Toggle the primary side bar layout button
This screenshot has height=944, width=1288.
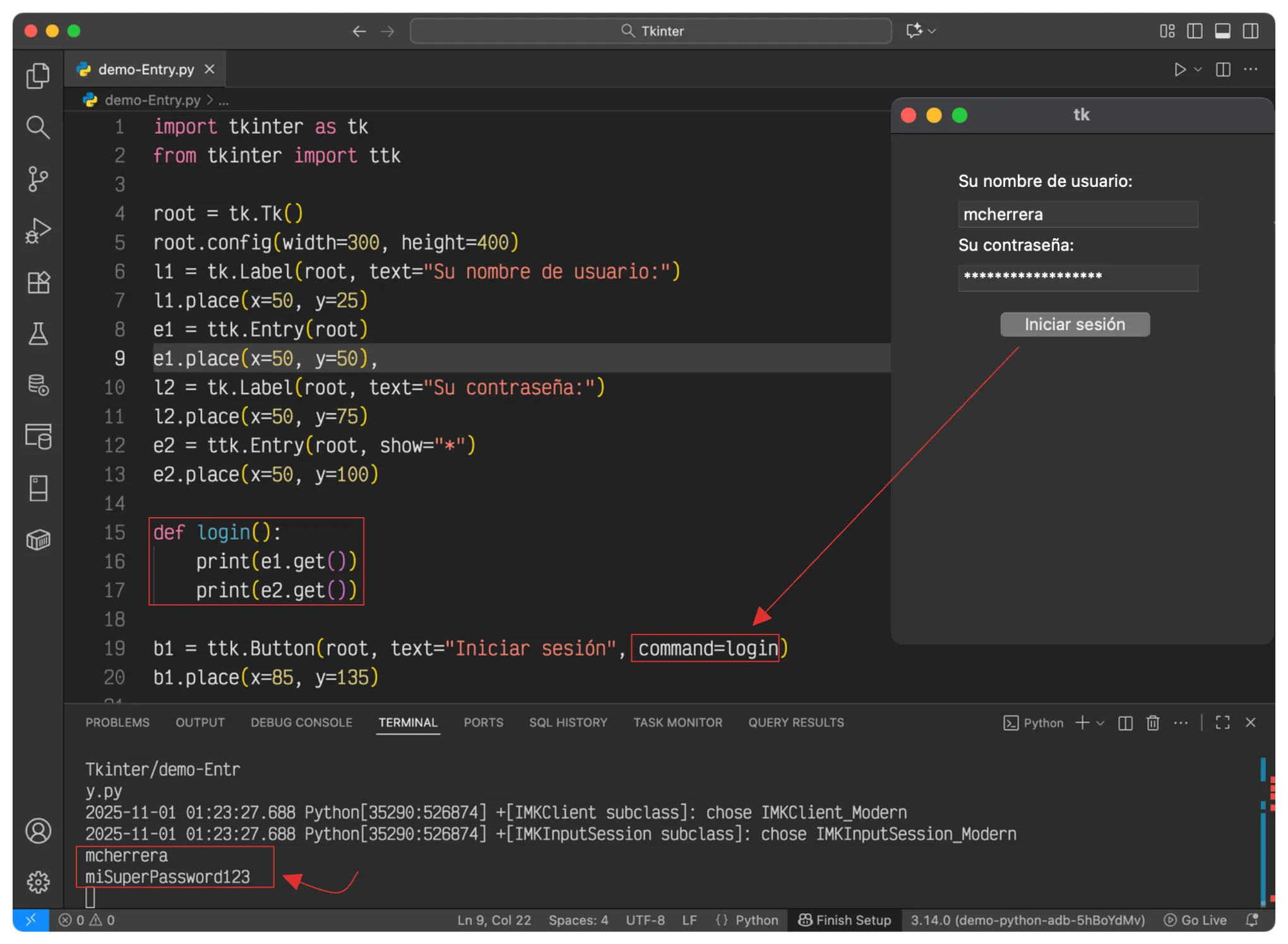coord(1195,31)
